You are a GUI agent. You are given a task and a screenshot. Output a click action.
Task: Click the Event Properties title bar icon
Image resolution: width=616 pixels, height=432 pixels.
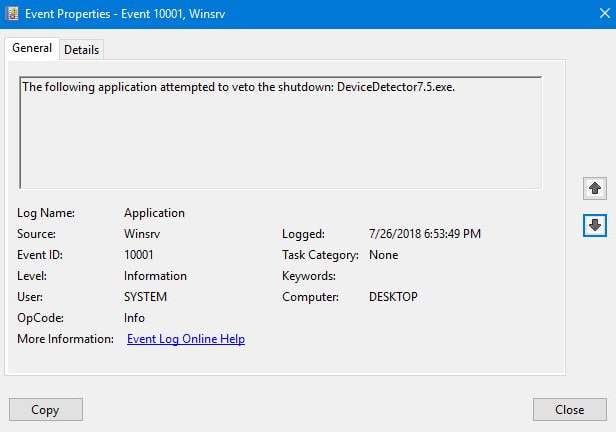click(x=13, y=14)
